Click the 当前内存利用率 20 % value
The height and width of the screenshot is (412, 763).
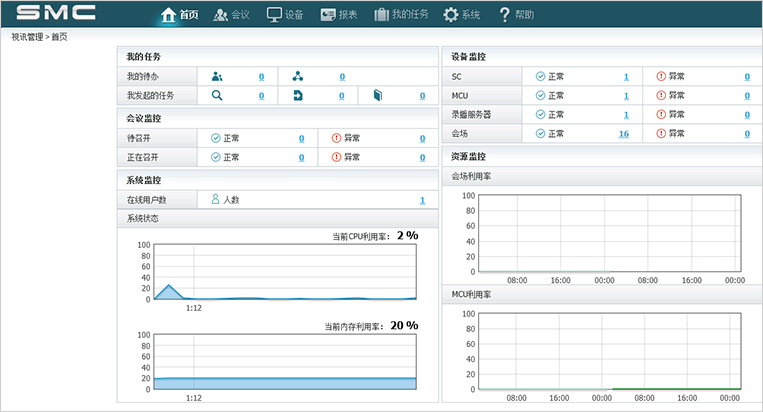(x=404, y=325)
